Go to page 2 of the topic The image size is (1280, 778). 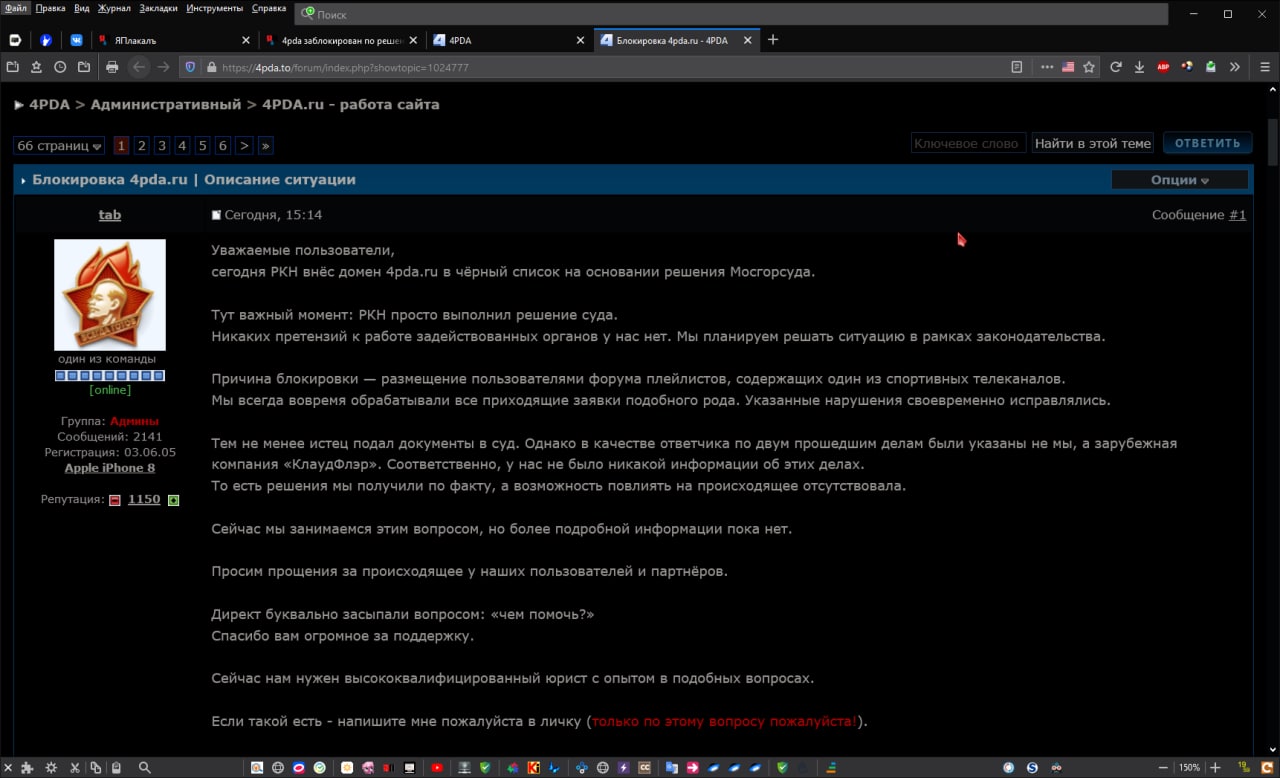pyautogui.click(x=141, y=146)
